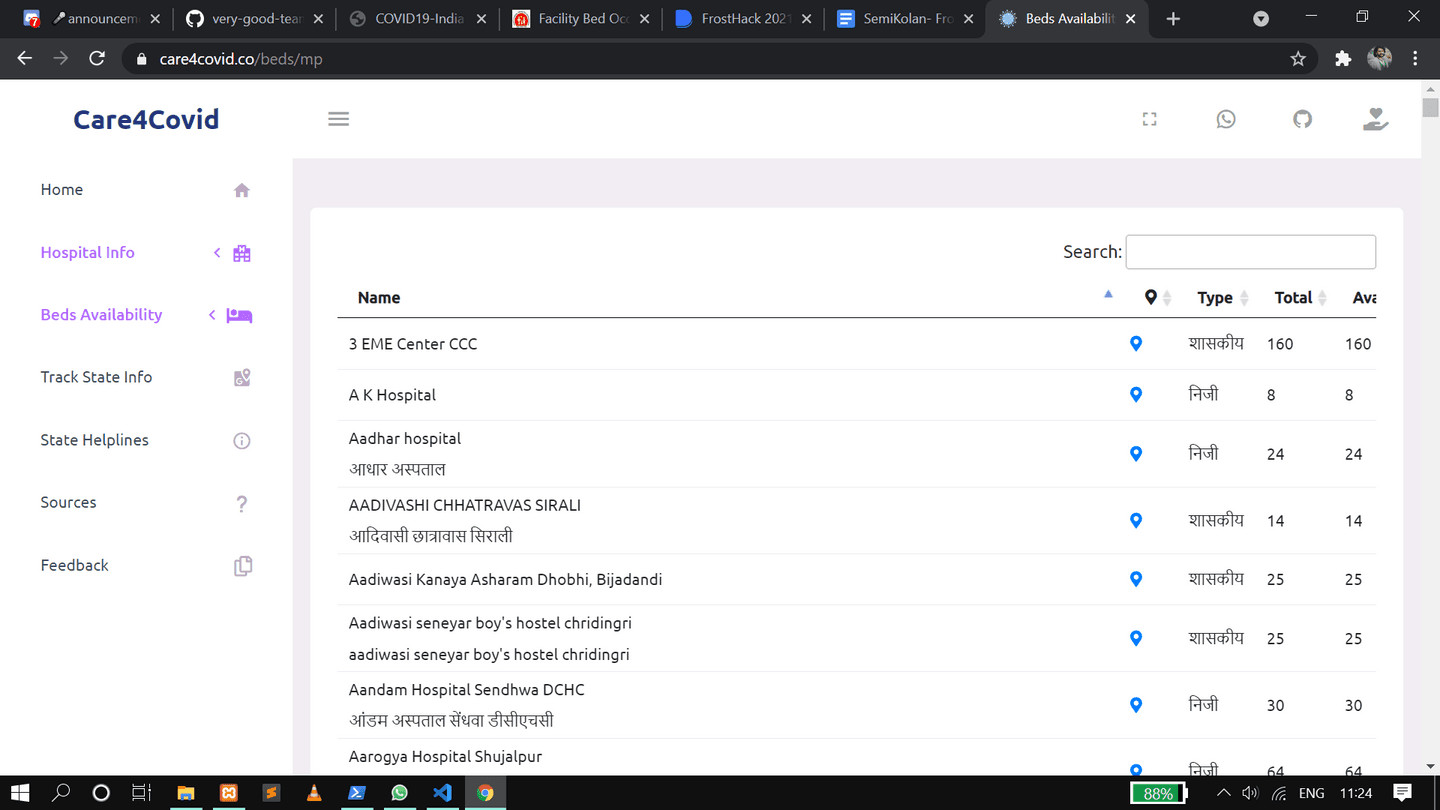This screenshot has width=1440, height=810.
Task: Open location pin for 3 EME Center CCC
Action: pyautogui.click(x=1136, y=343)
